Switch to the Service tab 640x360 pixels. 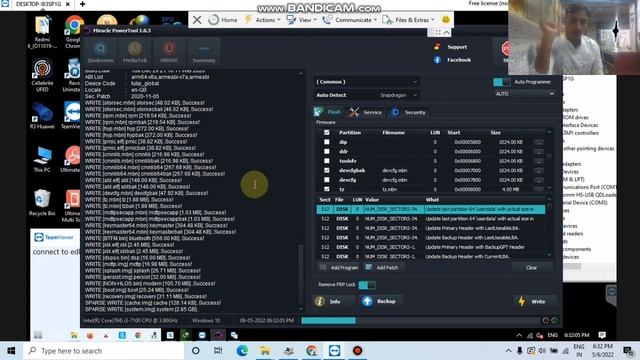coord(366,112)
